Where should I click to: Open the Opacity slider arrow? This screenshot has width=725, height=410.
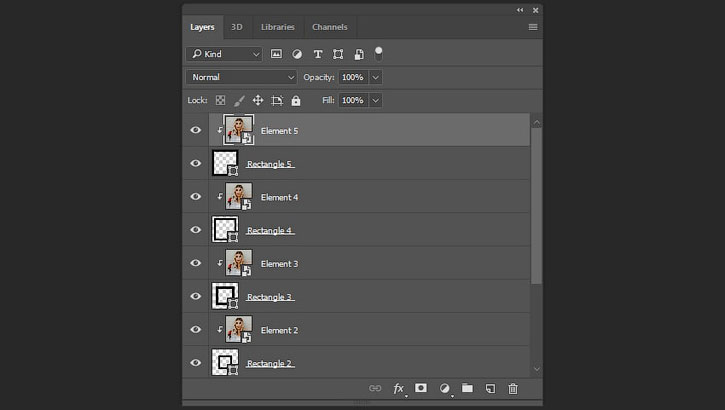point(375,77)
